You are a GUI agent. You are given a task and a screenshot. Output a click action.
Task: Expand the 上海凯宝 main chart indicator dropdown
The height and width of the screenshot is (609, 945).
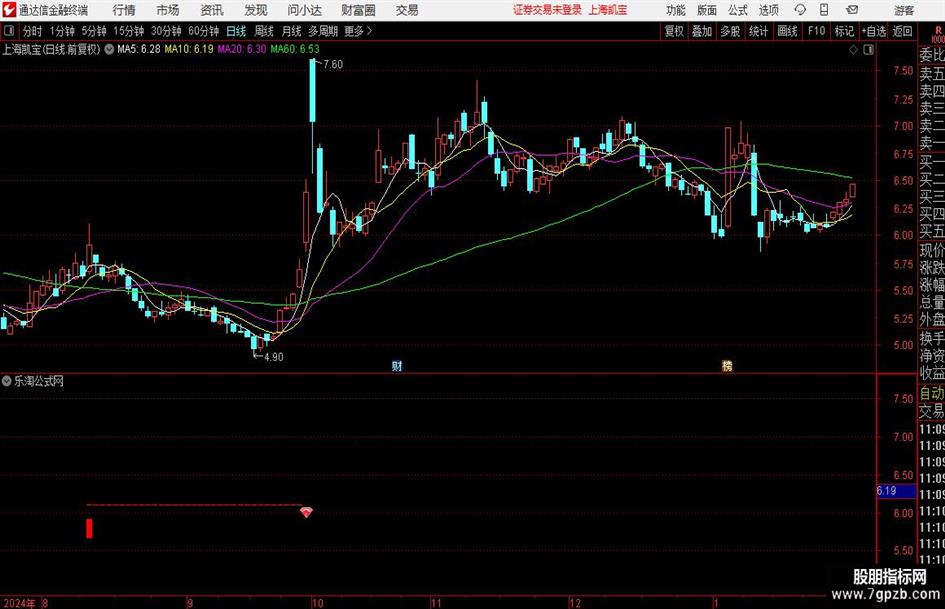pos(109,49)
